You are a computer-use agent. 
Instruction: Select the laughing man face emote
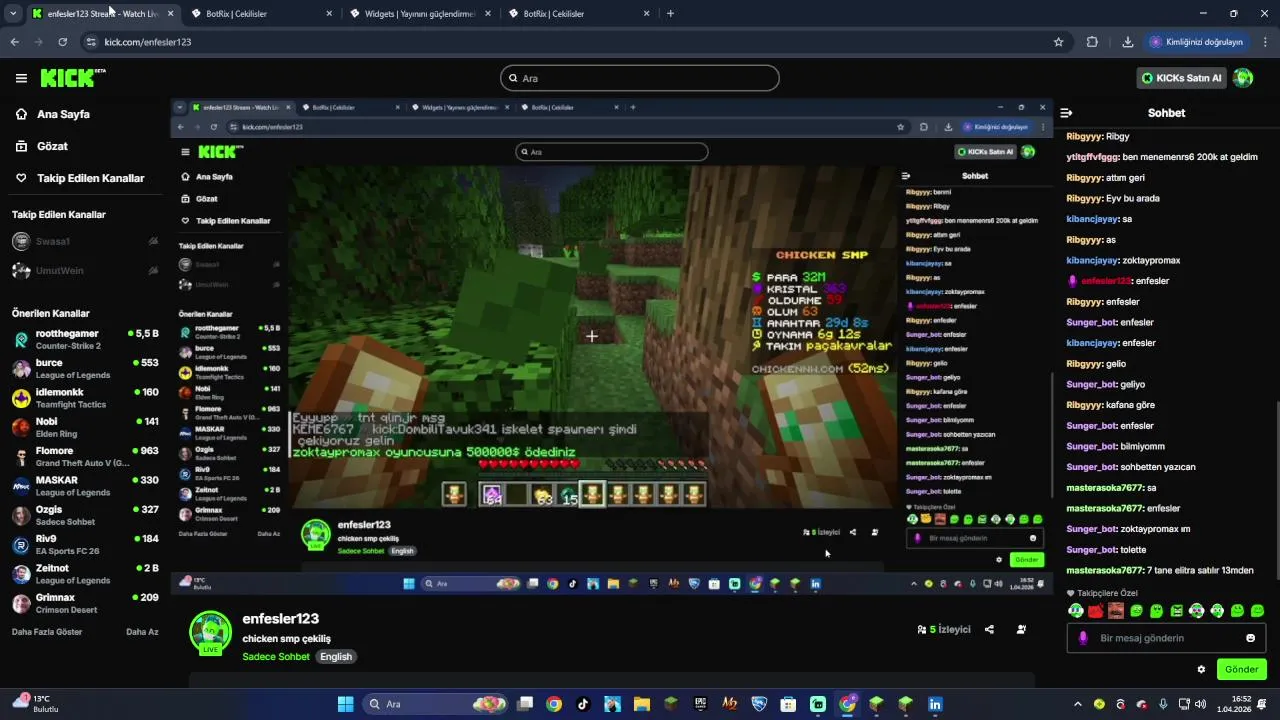[1116, 611]
